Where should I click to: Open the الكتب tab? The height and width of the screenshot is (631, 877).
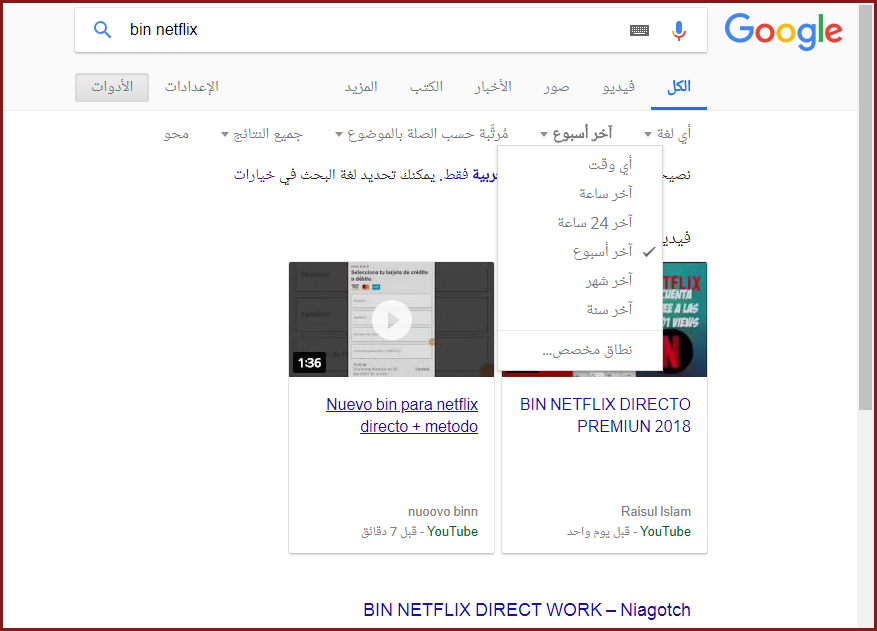tap(426, 87)
